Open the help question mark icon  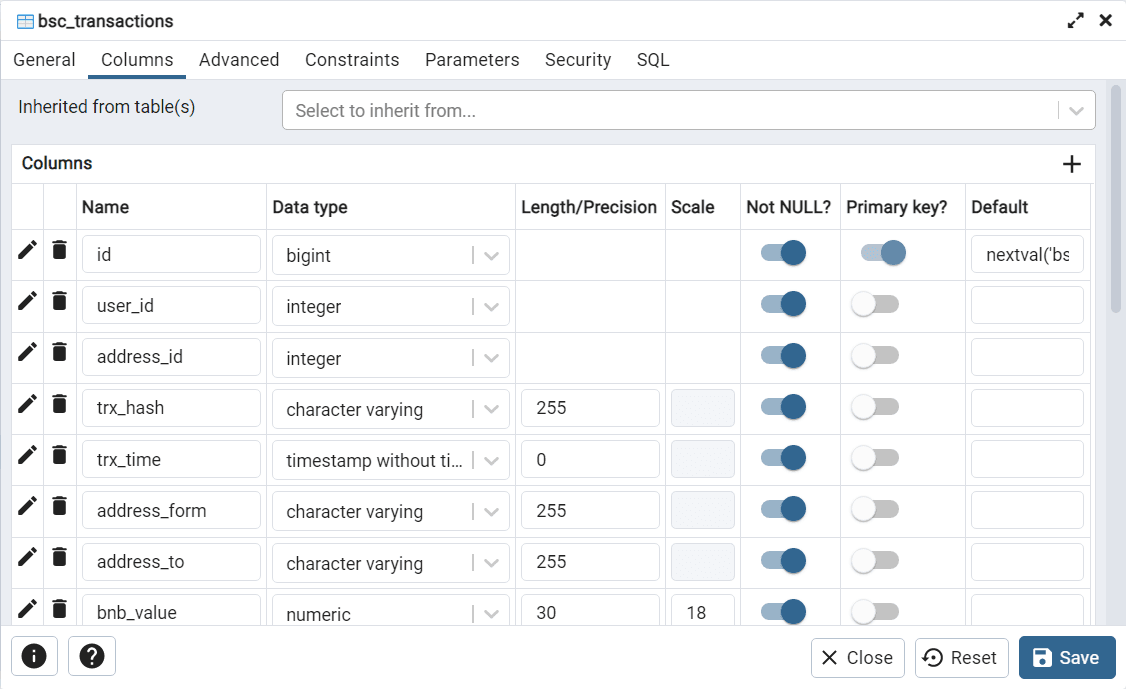[92, 656]
